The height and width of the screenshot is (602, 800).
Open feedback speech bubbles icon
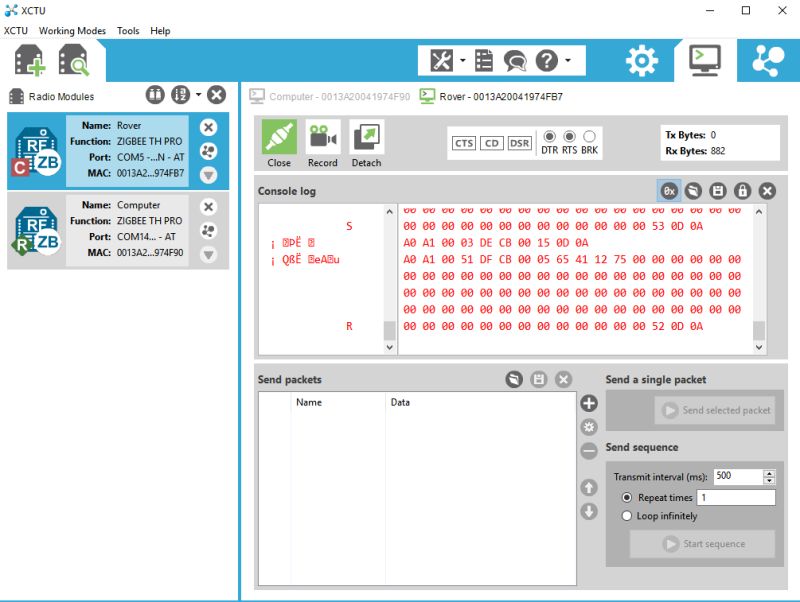pos(515,61)
